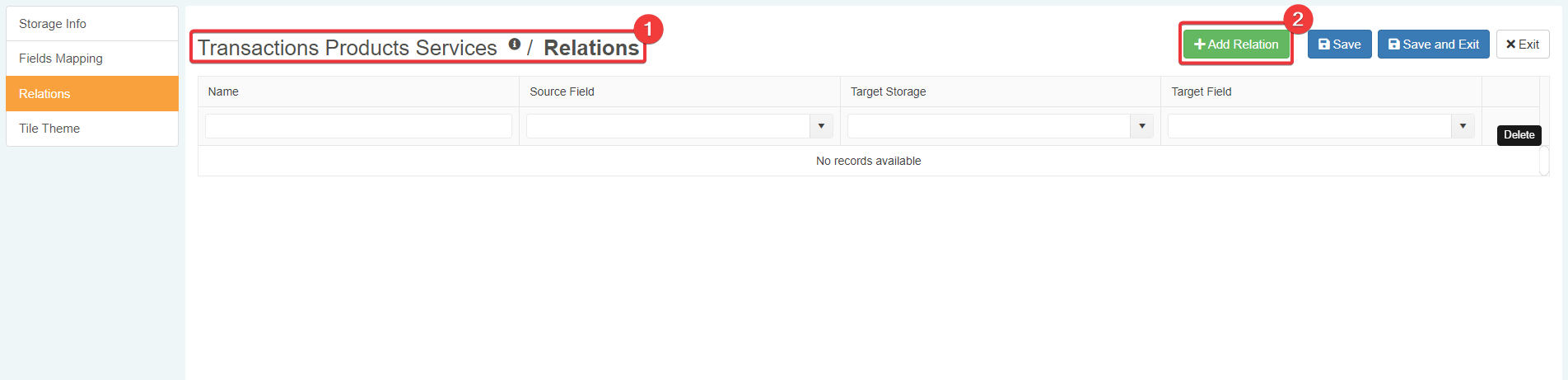Viewport: 1568px width, 380px height.
Task: Open the Storage Info tab
Action: click(x=92, y=24)
